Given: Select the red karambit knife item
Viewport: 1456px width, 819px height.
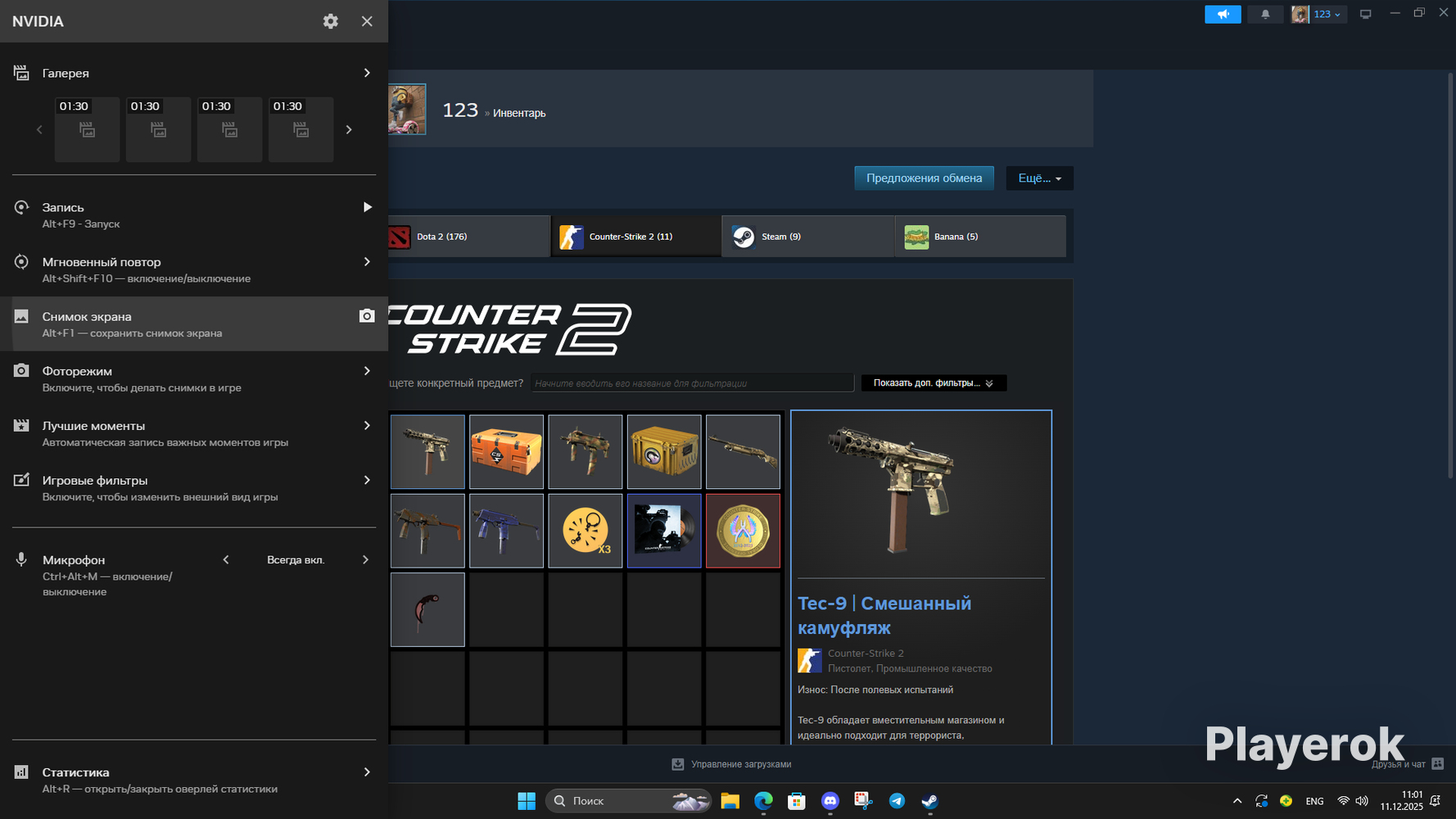Looking at the screenshot, I should coord(427,609).
